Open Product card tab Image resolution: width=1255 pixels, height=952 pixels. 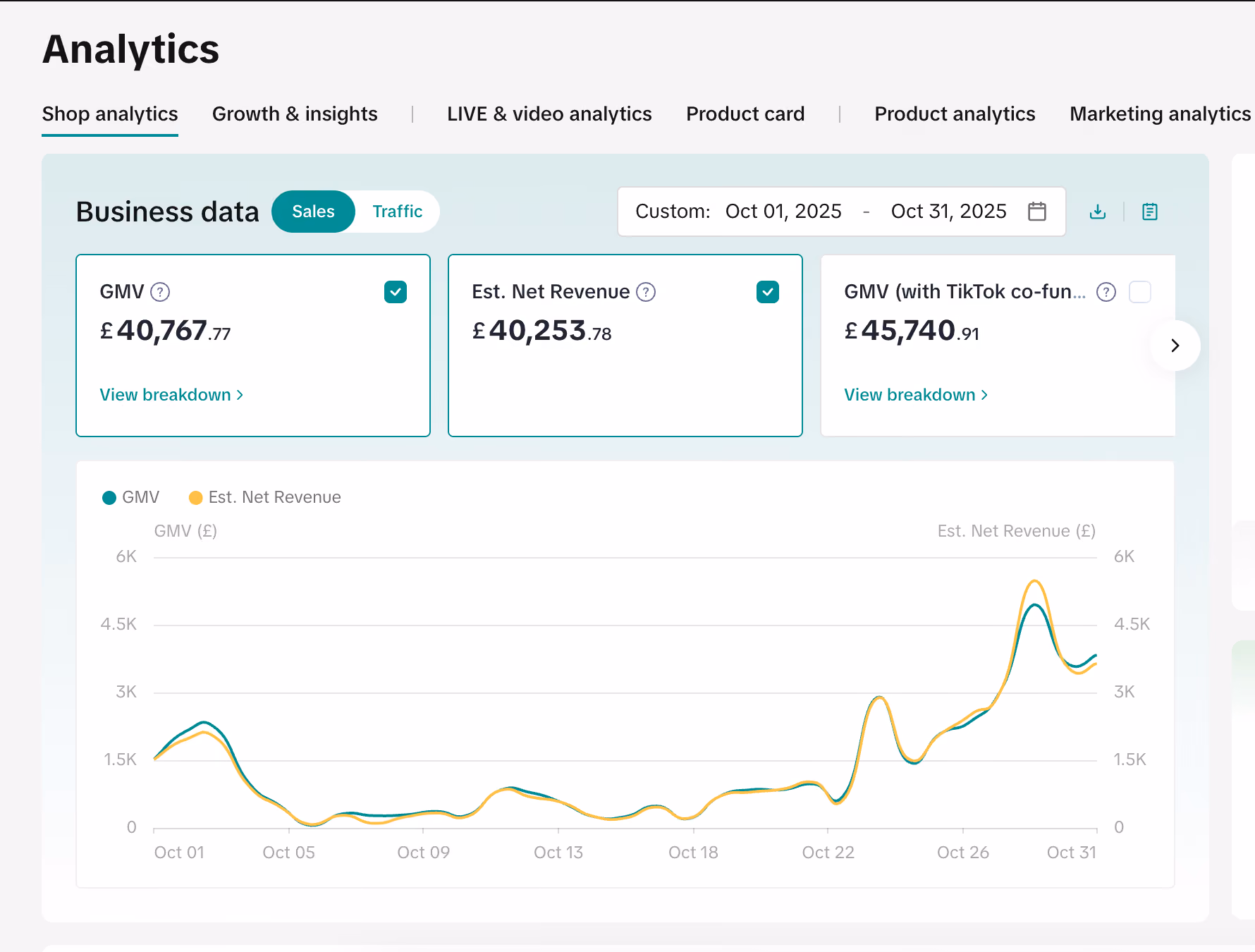745,114
